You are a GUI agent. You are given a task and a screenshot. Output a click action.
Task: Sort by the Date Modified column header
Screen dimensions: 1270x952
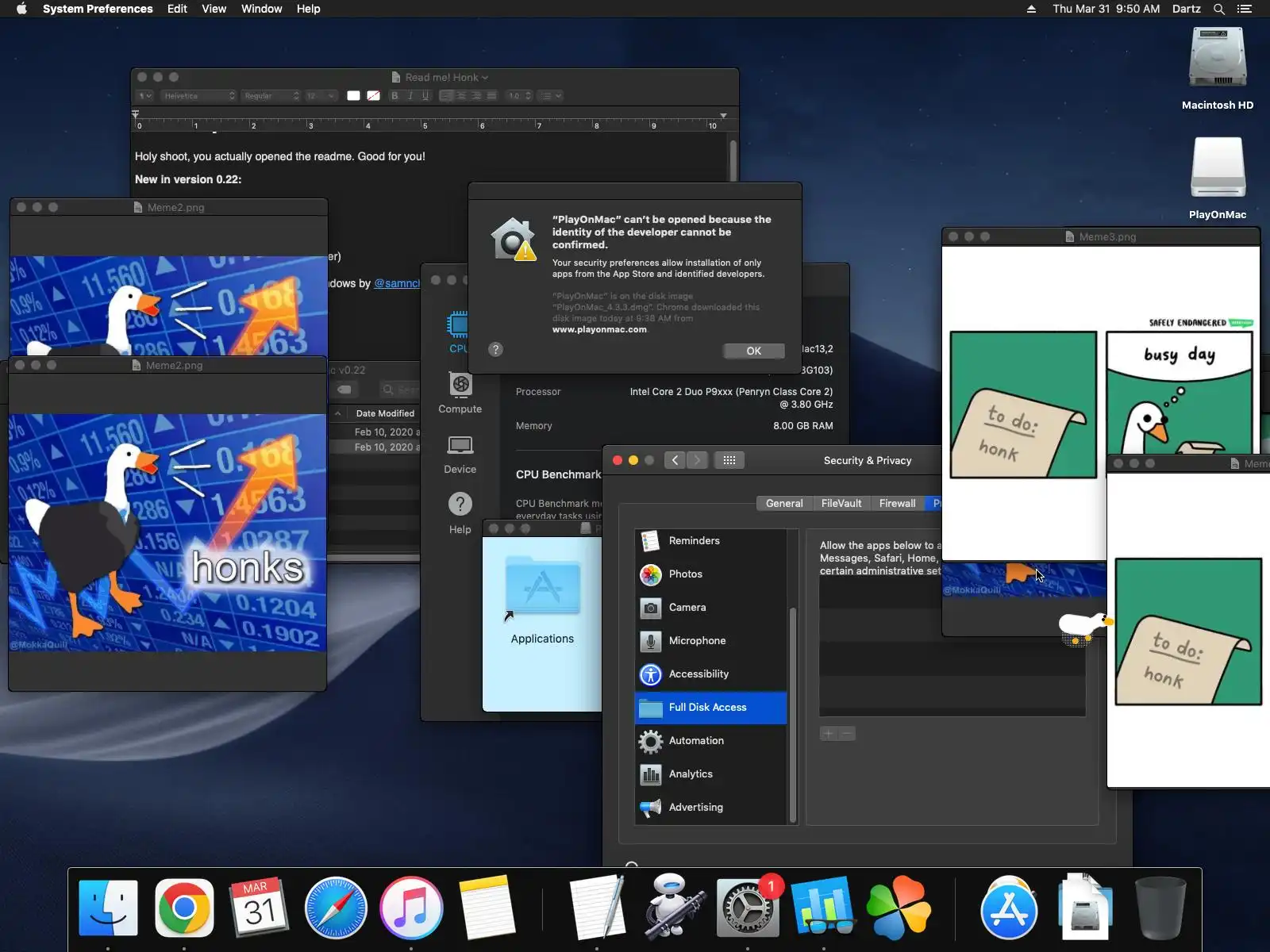(385, 413)
